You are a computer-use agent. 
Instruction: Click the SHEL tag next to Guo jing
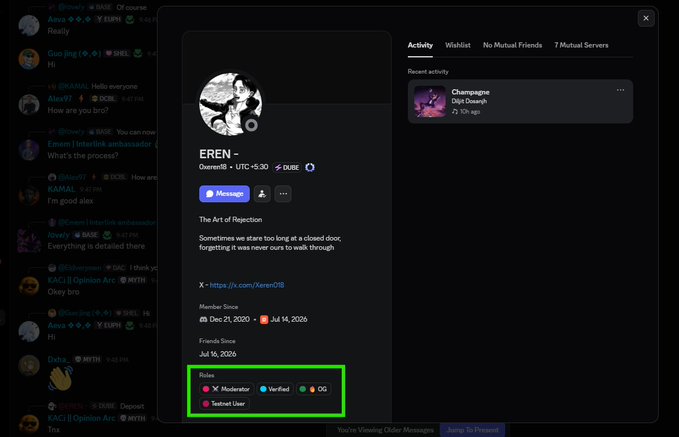click(x=117, y=53)
